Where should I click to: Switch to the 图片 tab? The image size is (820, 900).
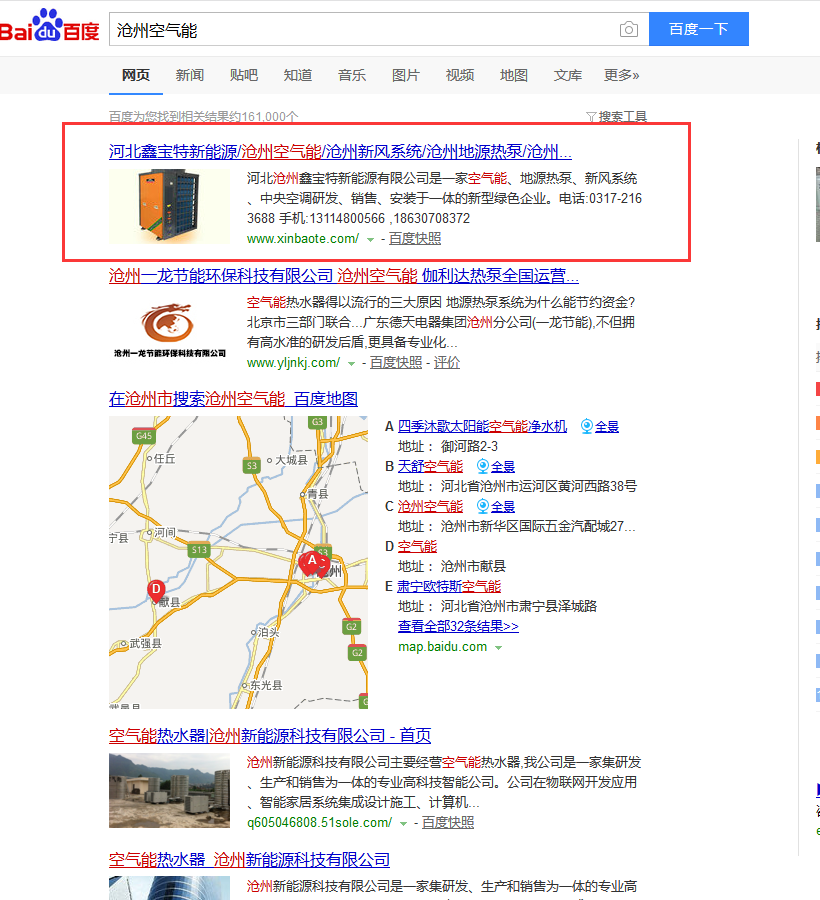405,75
